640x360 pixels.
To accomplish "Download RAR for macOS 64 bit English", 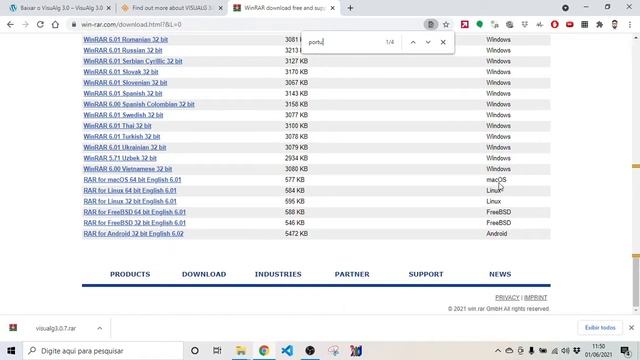I will tap(132, 180).
